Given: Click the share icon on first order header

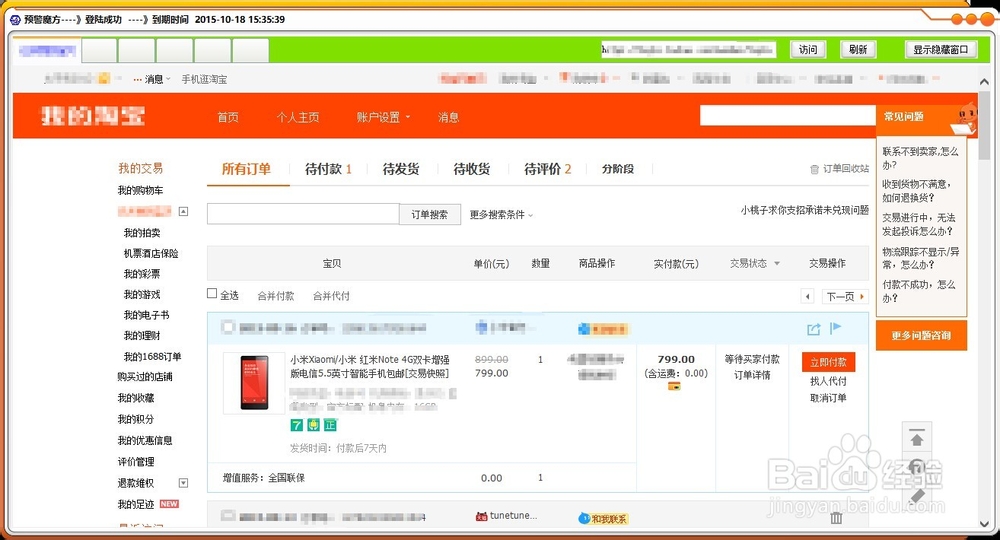Looking at the screenshot, I should point(813,329).
